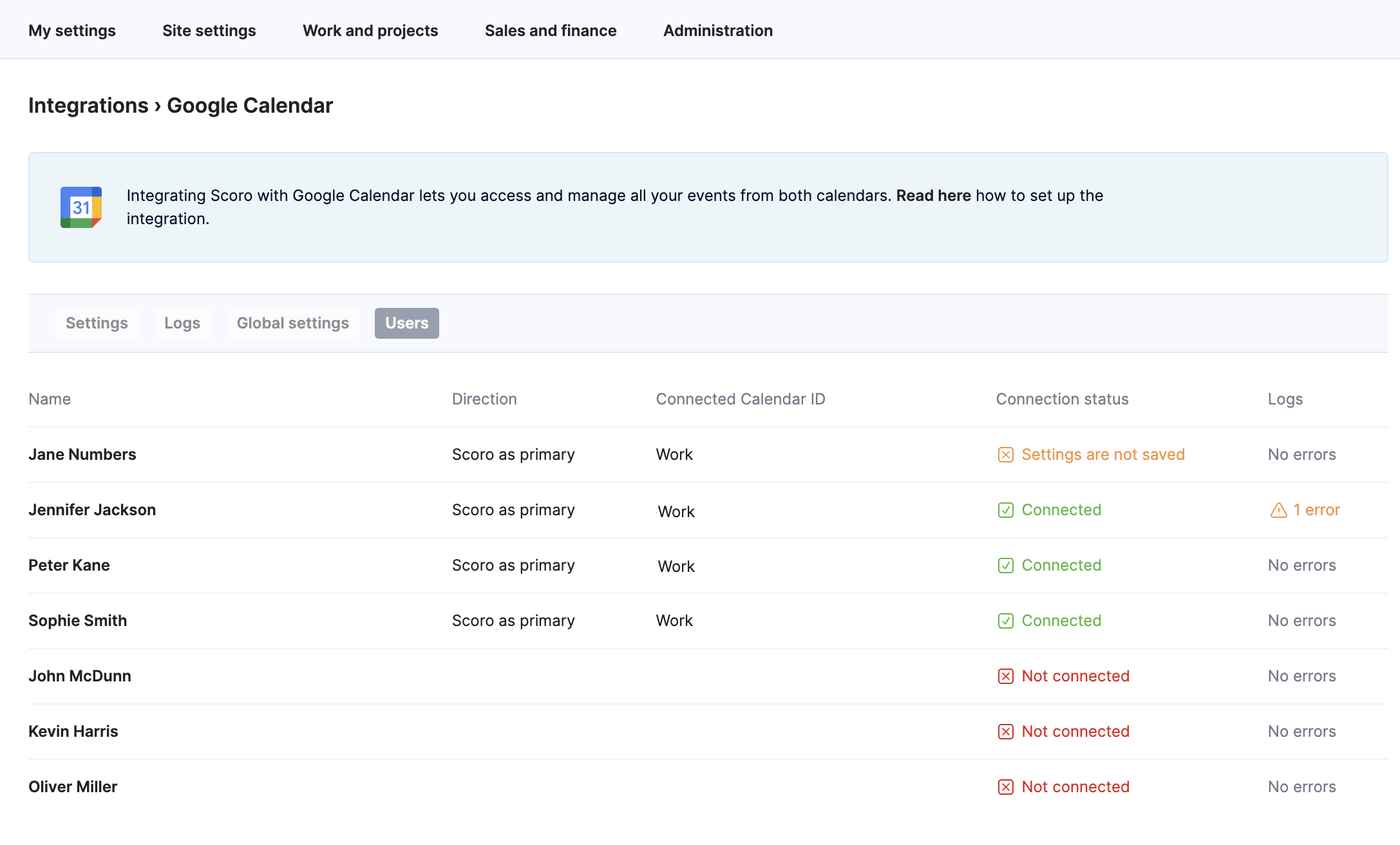Viewport: 1400px width, 845px height.
Task: Select the Users tab
Action: coord(406,323)
